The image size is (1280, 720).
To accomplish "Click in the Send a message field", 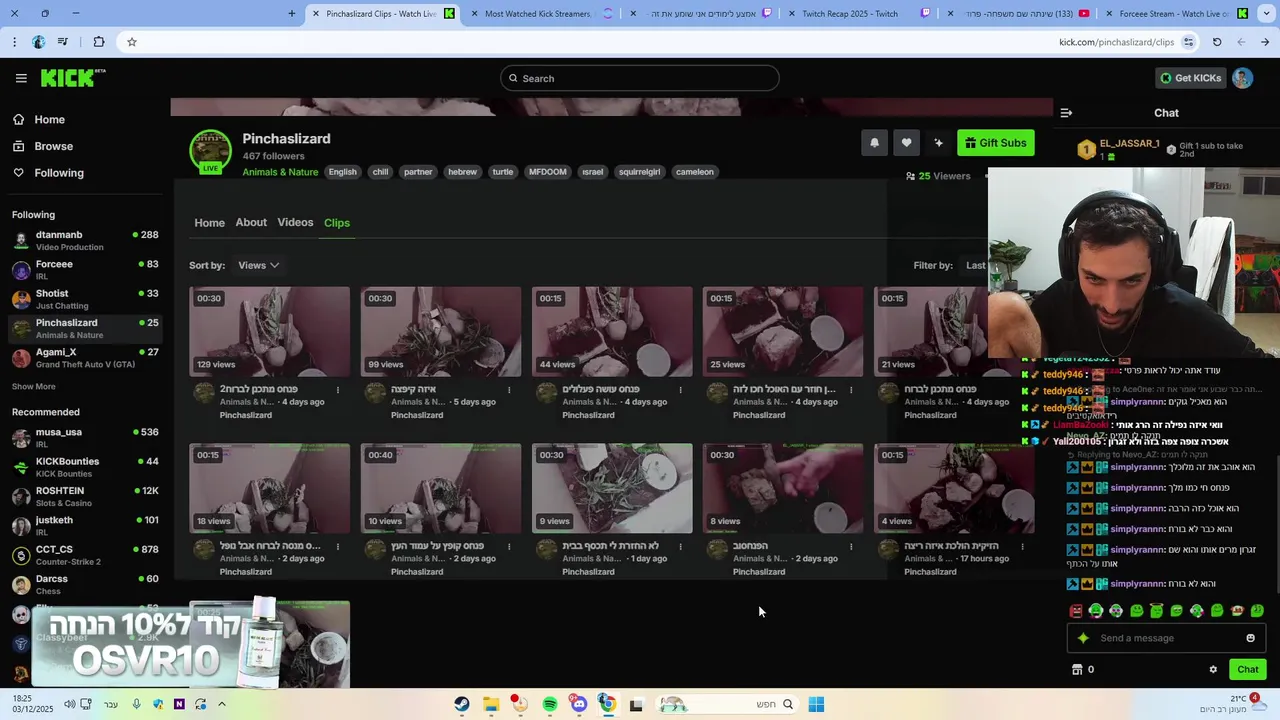I will pyautogui.click(x=1168, y=638).
